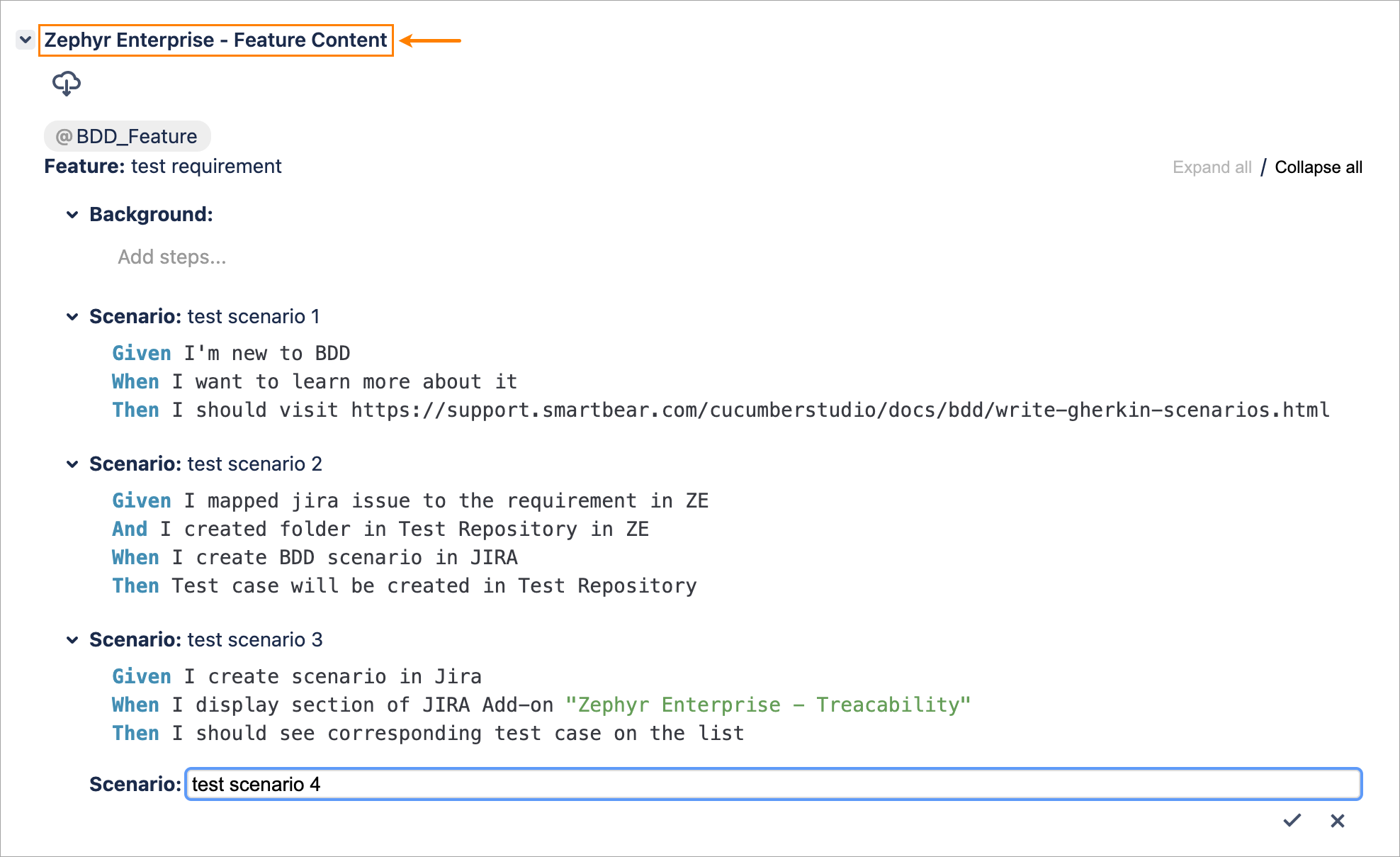Collapse test scenario 3 chevron
Image resolution: width=1400 pixels, height=857 pixels.
[x=72, y=639]
